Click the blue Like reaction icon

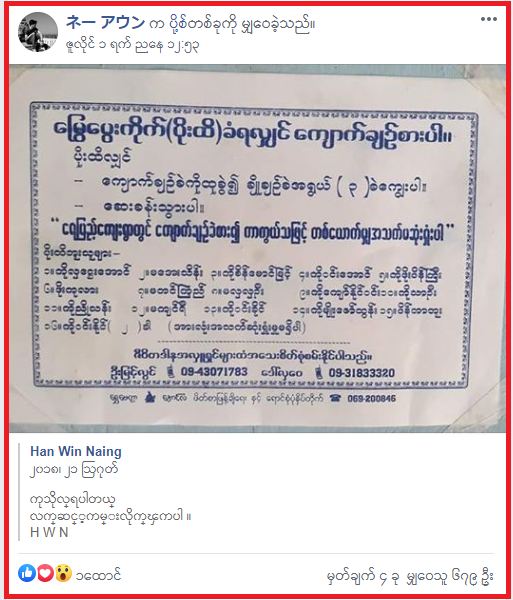tap(27, 573)
